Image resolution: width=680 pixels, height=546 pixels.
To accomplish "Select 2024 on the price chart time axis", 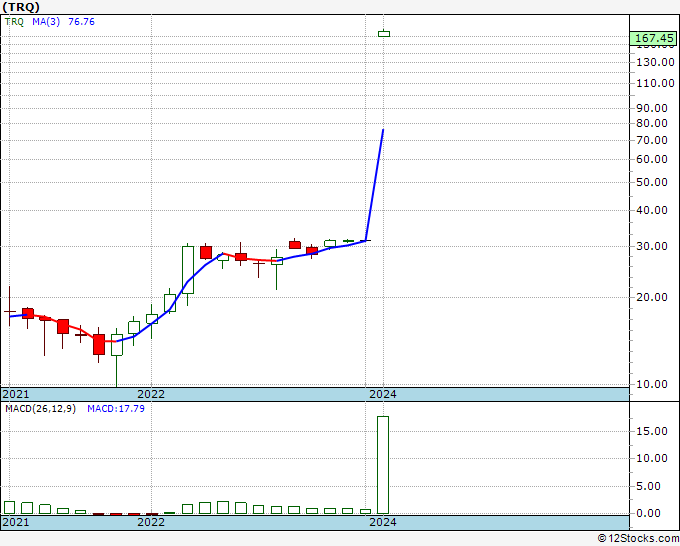I will (x=382, y=394).
